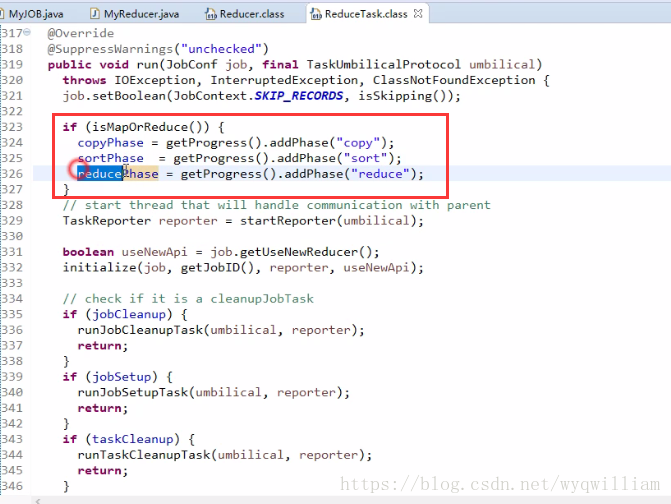Click the "copy" string literal

(x=358, y=142)
